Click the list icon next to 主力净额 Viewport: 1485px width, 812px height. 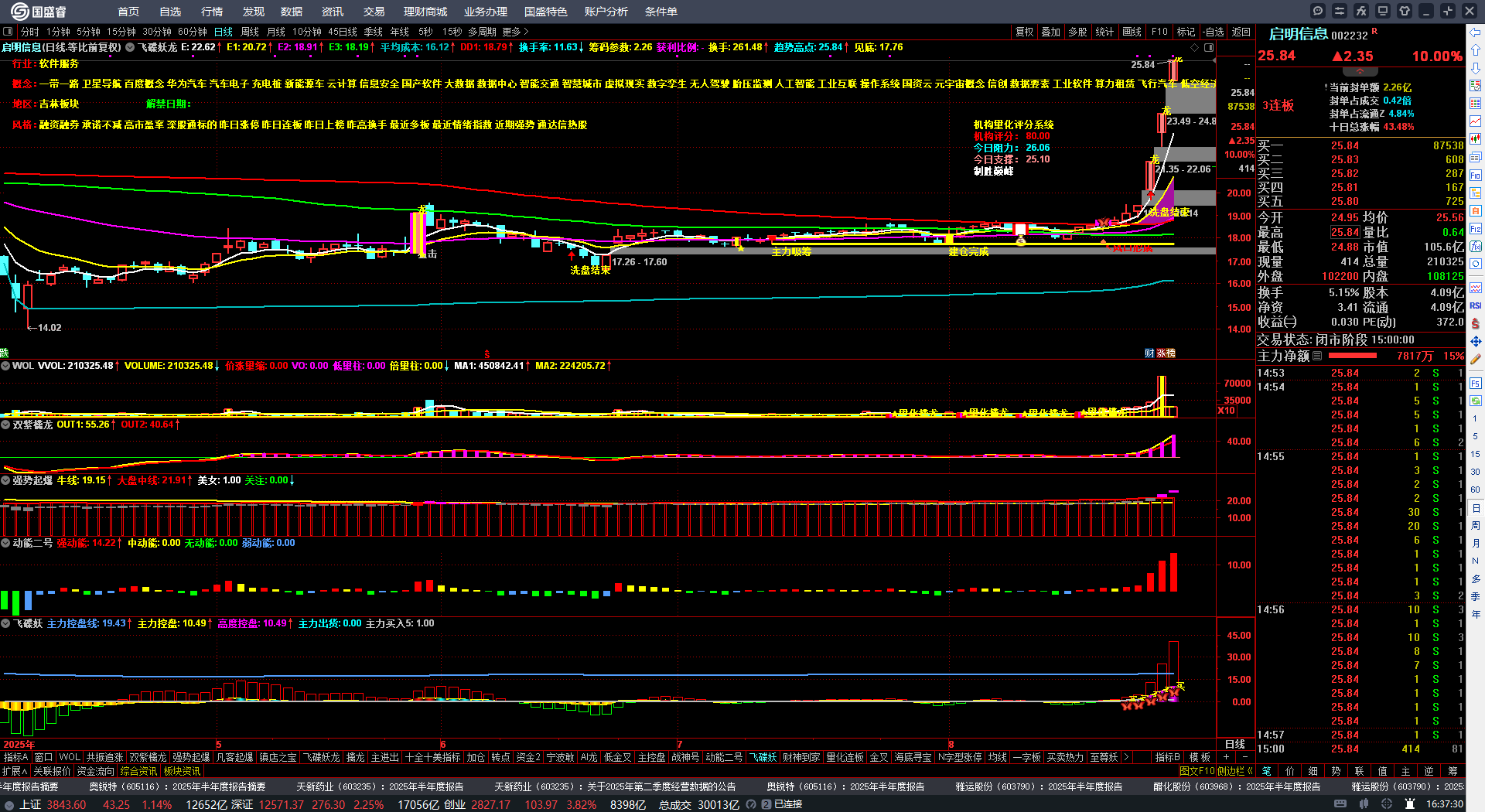(x=1317, y=357)
